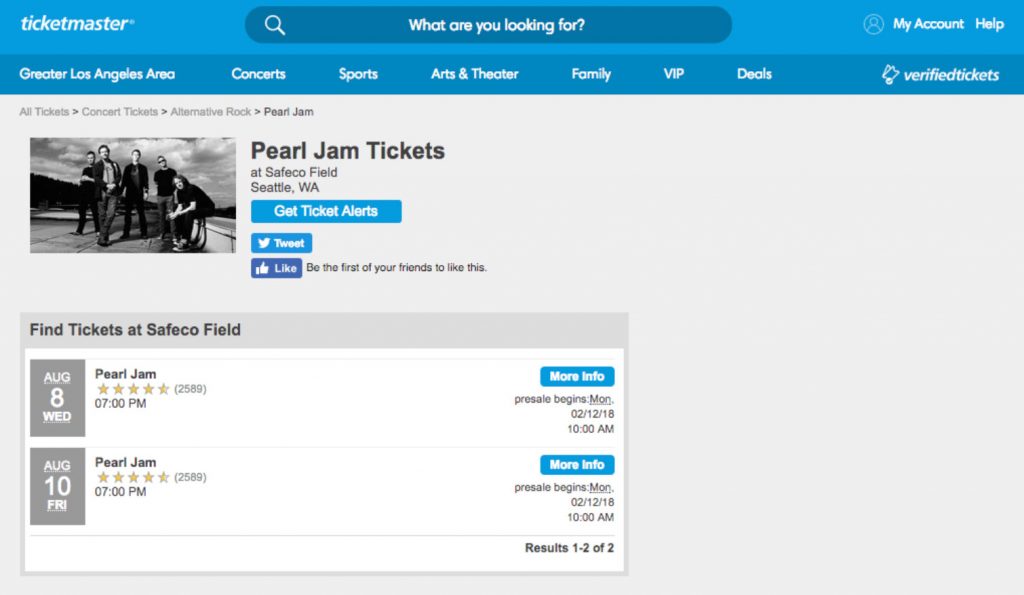Tweet about Pearl Jam tickets
The image size is (1024, 595).
point(281,243)
